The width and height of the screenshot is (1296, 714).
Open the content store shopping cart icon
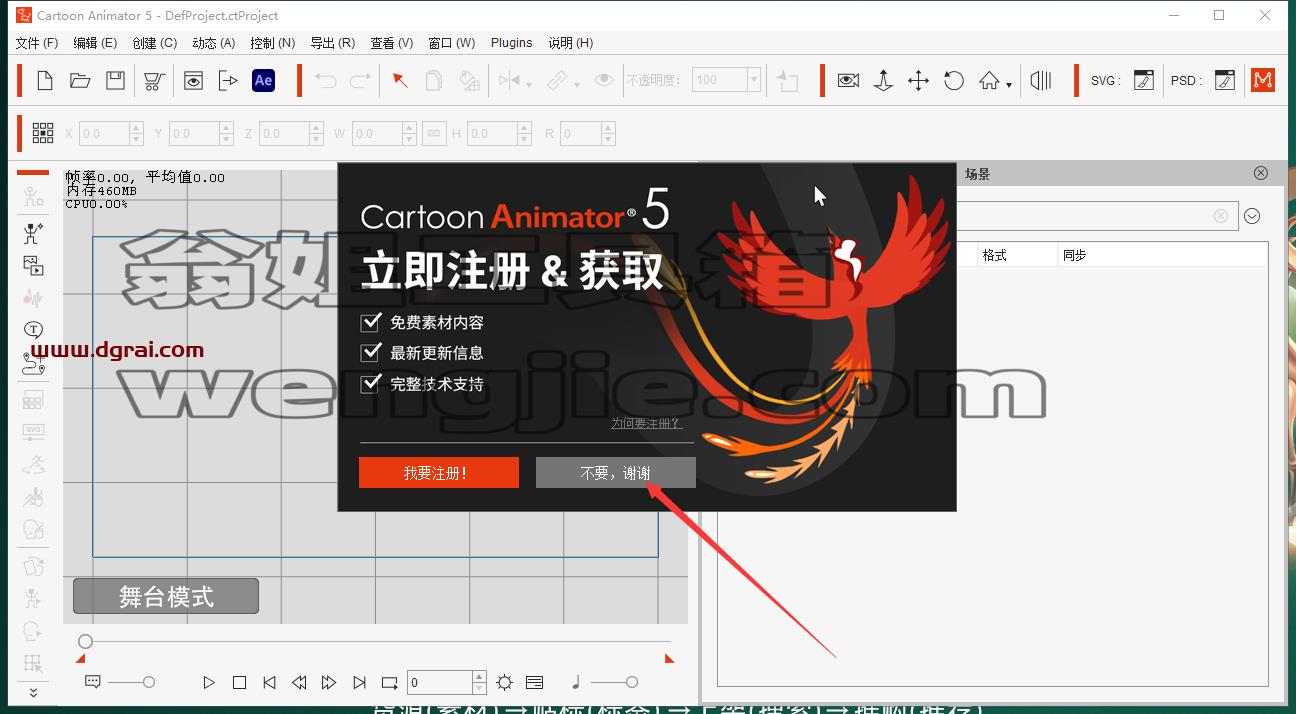tap(154, 81)
